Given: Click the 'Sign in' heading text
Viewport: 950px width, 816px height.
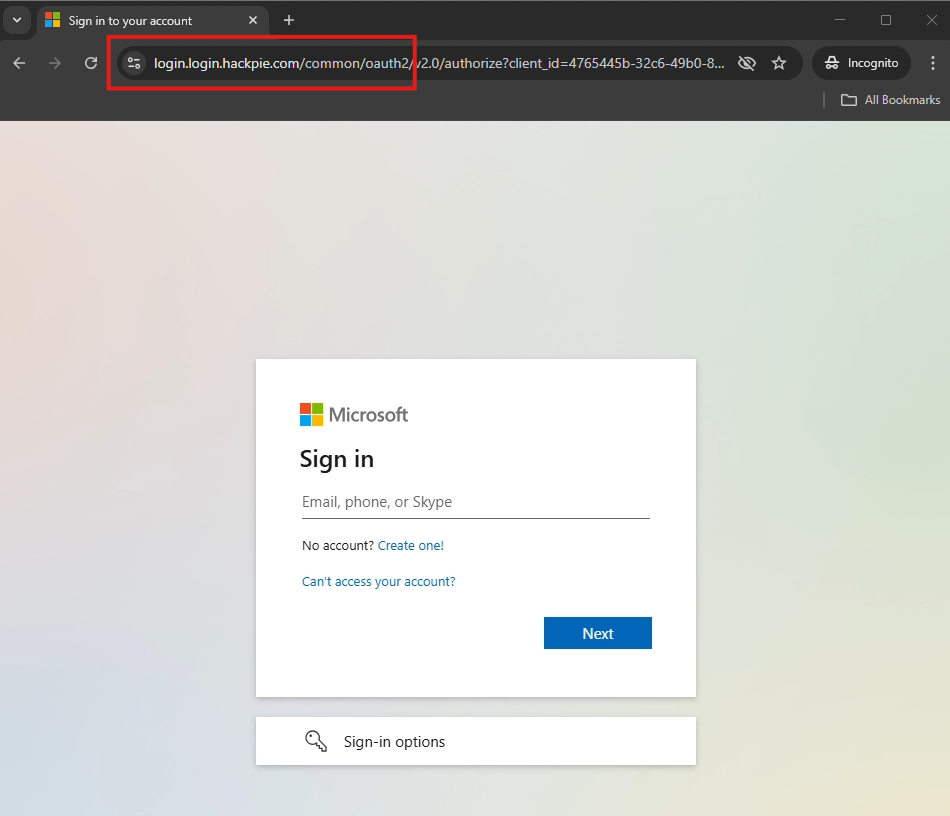Looking at the screenshot, I should click(337, 459).
